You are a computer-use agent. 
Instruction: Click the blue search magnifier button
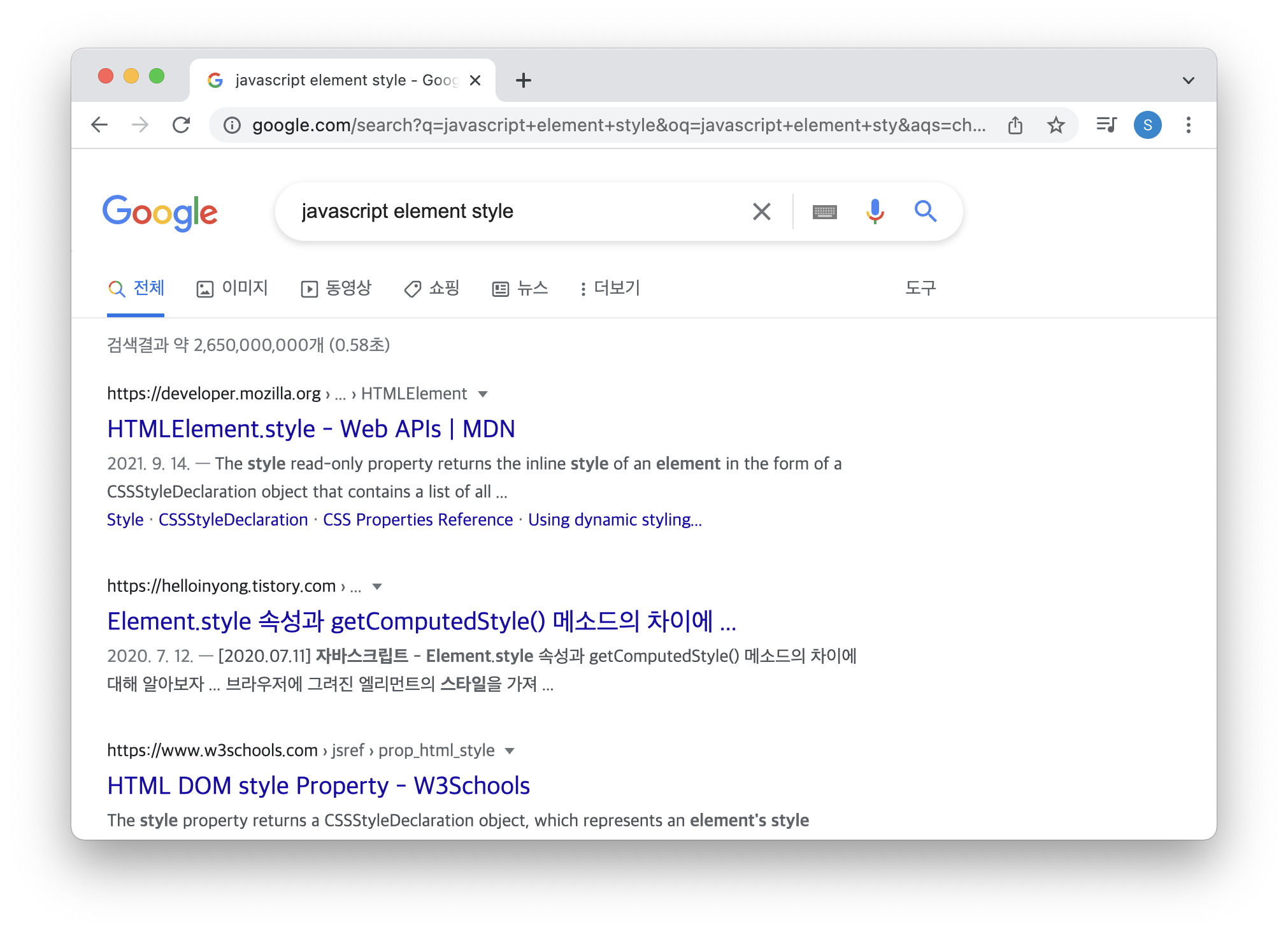pyautogui.click(x=925, y=211)
